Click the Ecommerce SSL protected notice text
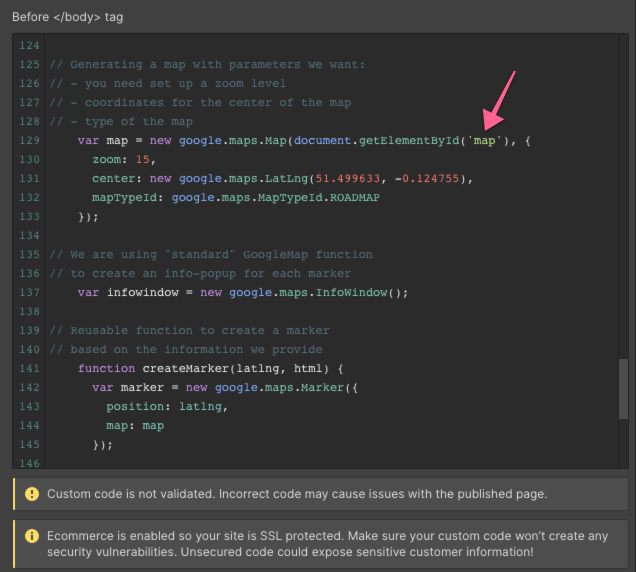The image size is (636, 572). (x=327, y=544)
